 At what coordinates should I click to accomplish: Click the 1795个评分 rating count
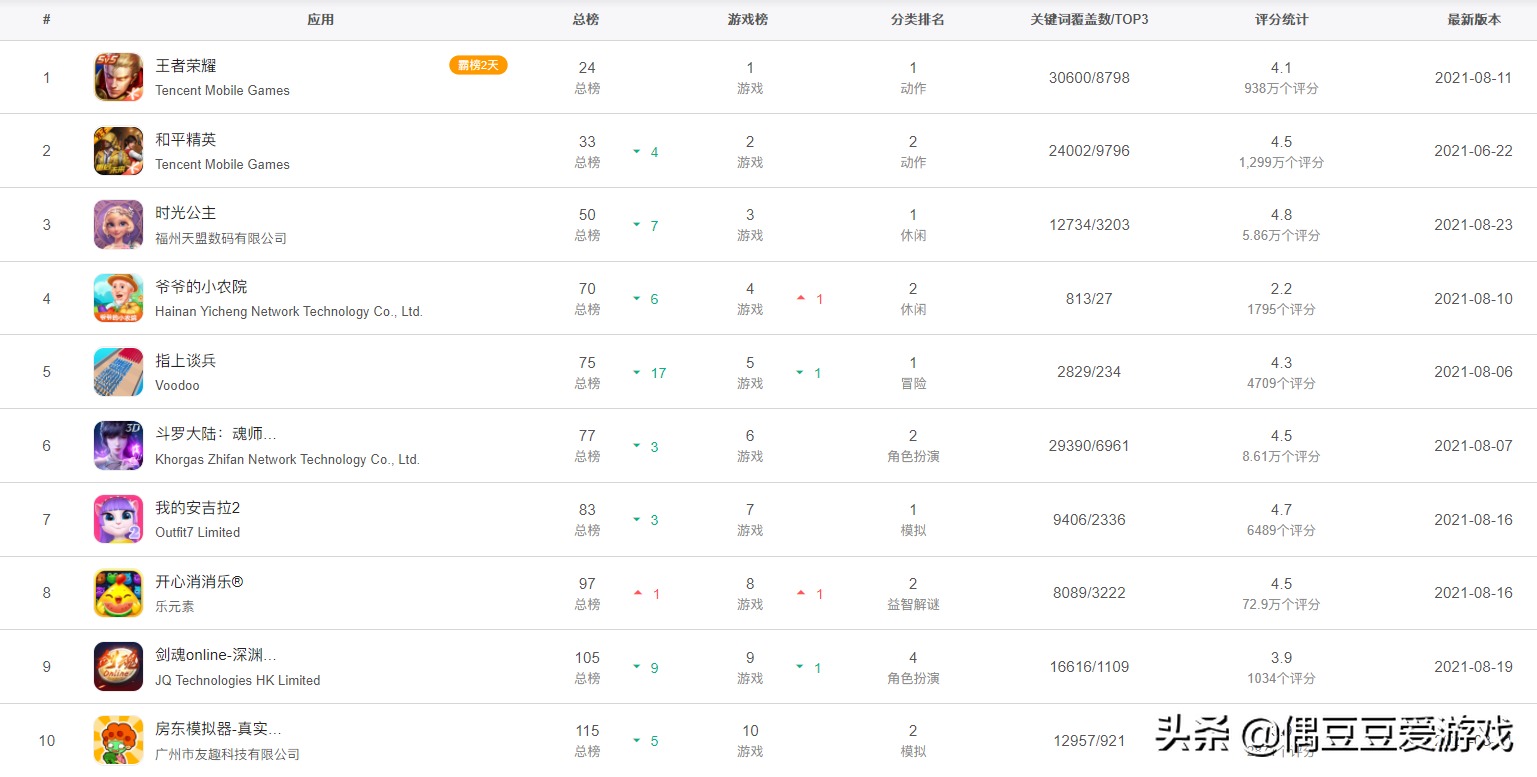[x=1281, y=310]
